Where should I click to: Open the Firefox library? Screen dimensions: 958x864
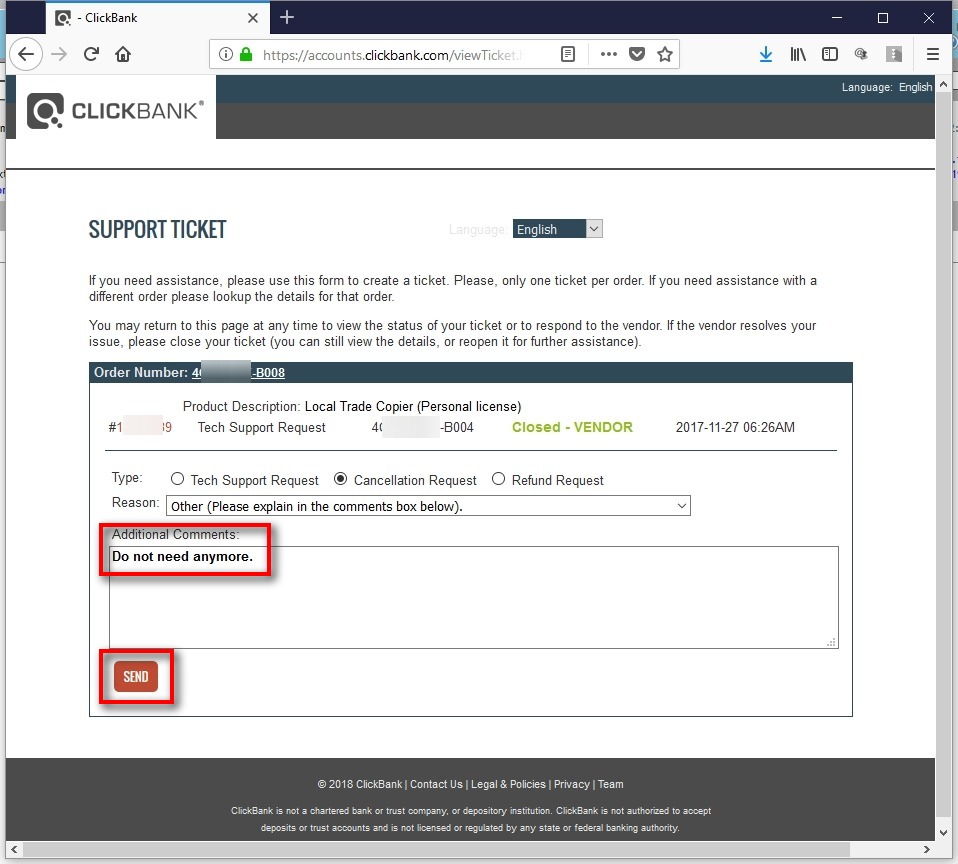pyautogui.click(x=798, y=54)
